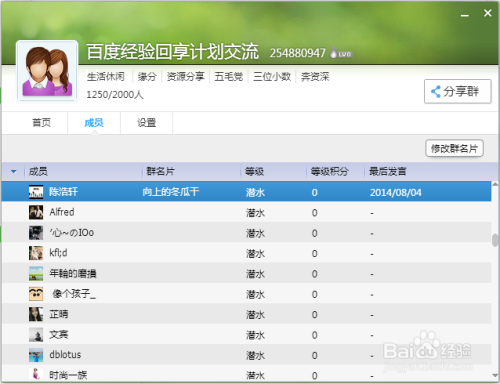Click the 修改群名片 button
This screenshot has width=500, height=384.
[454, 148]
